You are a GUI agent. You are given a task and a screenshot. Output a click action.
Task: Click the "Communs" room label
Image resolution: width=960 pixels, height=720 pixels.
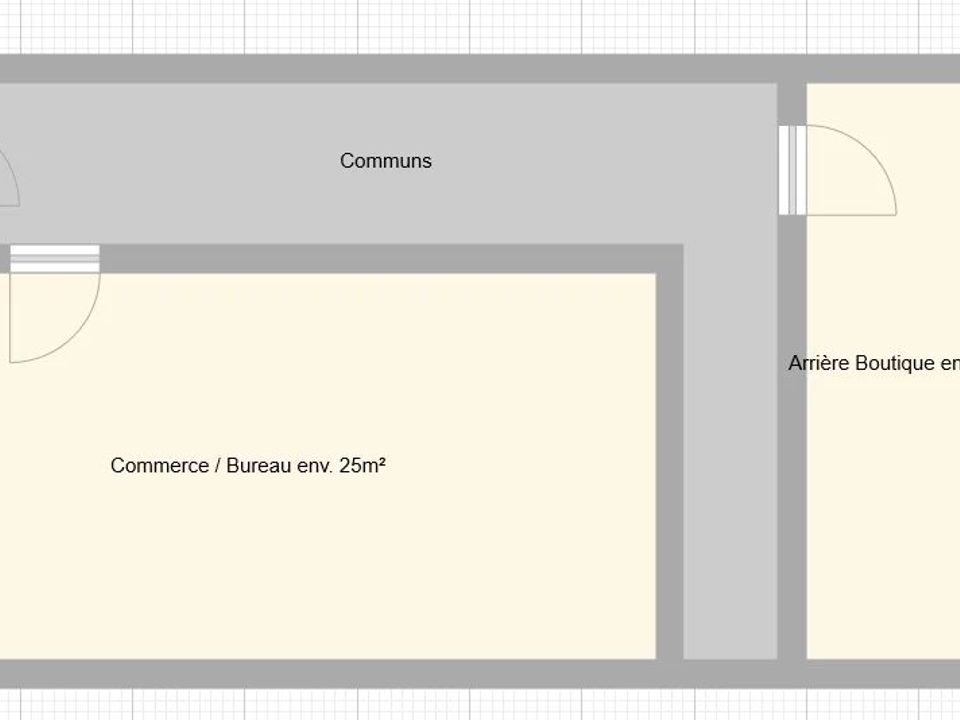pos(386,161)
